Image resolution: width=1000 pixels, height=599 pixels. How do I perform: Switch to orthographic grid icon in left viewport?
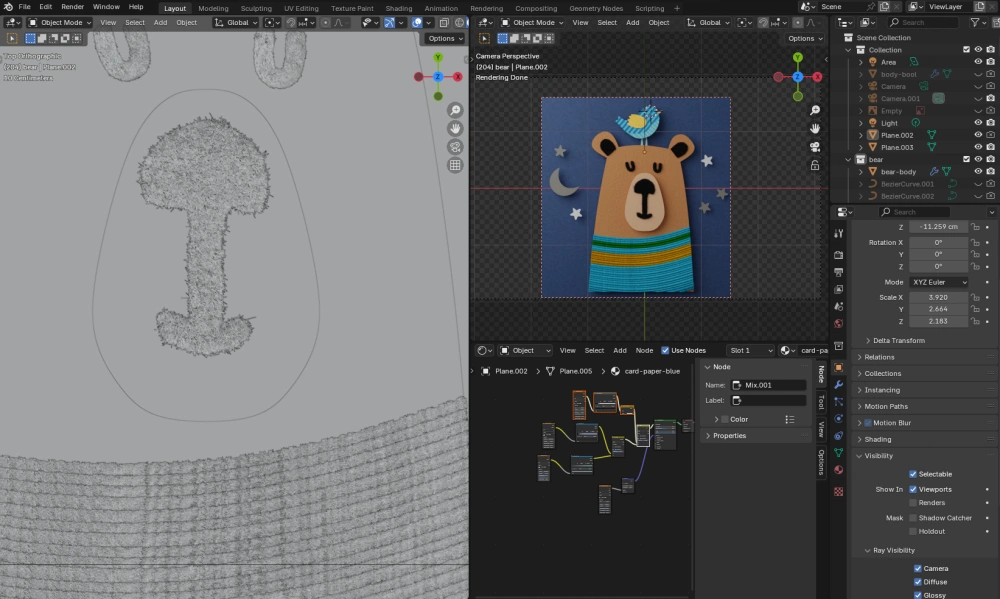(455, 165)
